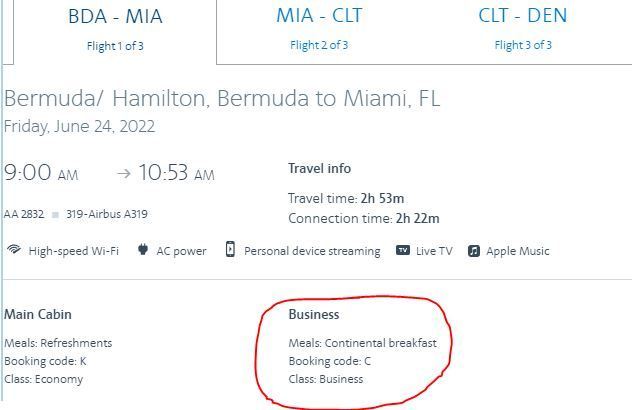Click the high-speed Wi-Fi icon
Image resolution: width=632 pixels, height=410 pixels.
click(x=14, y=250)
